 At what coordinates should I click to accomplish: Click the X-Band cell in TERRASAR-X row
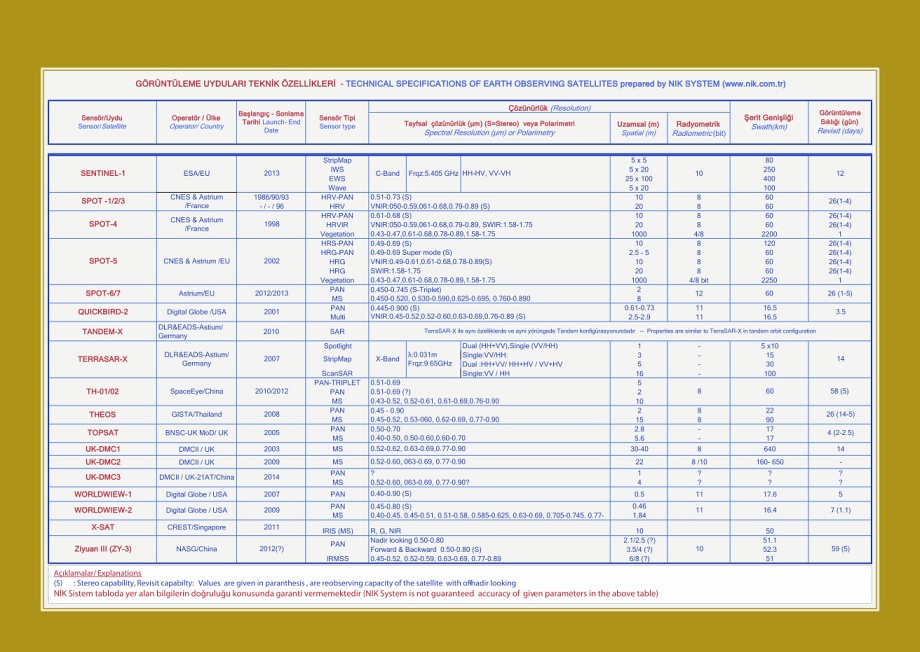387,359
